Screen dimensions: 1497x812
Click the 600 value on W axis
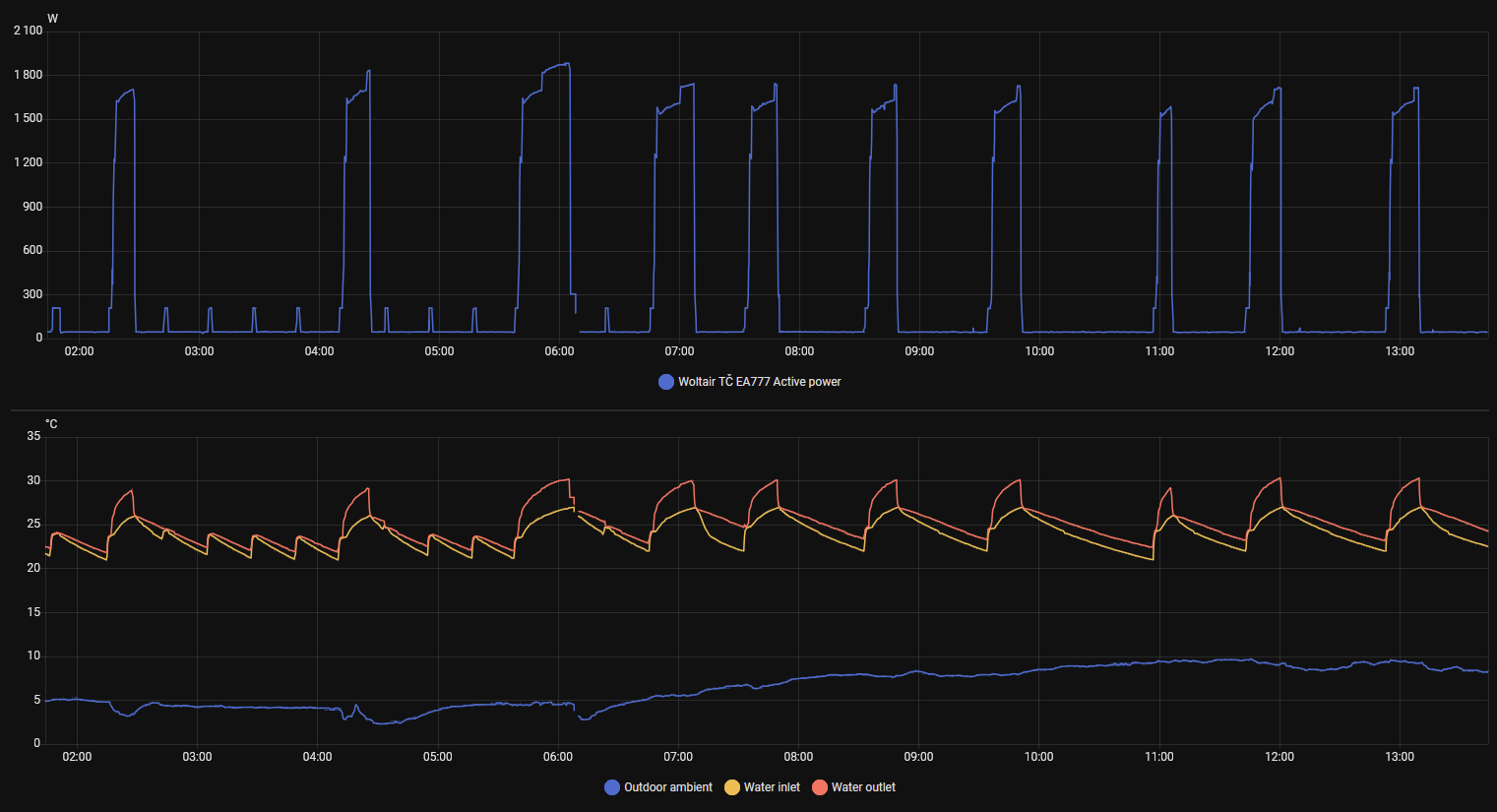[x=32, y=250]
